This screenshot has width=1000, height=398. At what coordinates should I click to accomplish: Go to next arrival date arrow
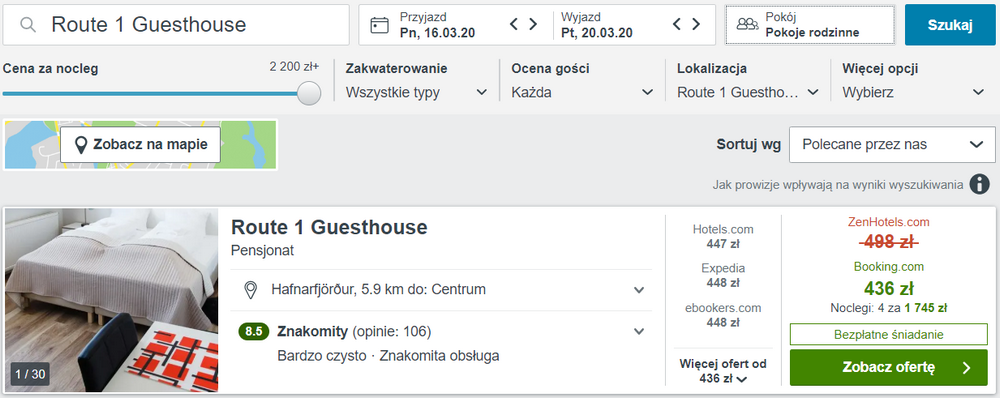coord(533,24)
